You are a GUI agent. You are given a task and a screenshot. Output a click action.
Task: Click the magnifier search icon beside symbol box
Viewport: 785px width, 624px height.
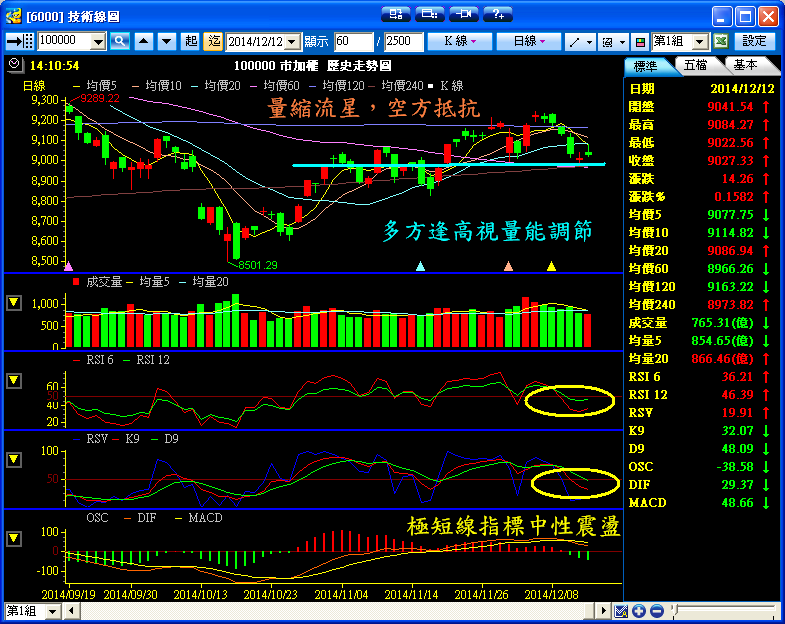[120, 41]
